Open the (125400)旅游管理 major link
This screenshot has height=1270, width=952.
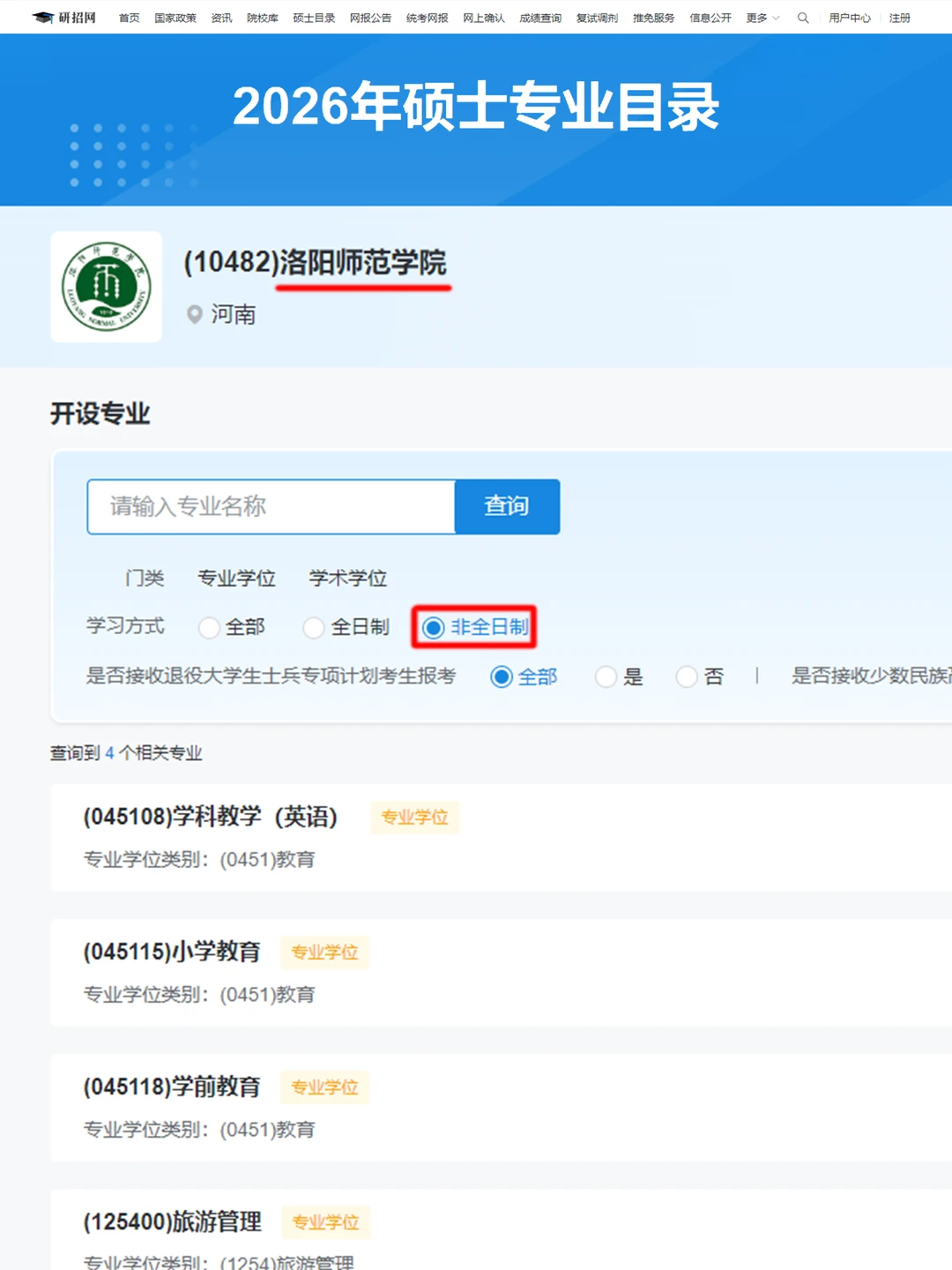point(172,1222)
